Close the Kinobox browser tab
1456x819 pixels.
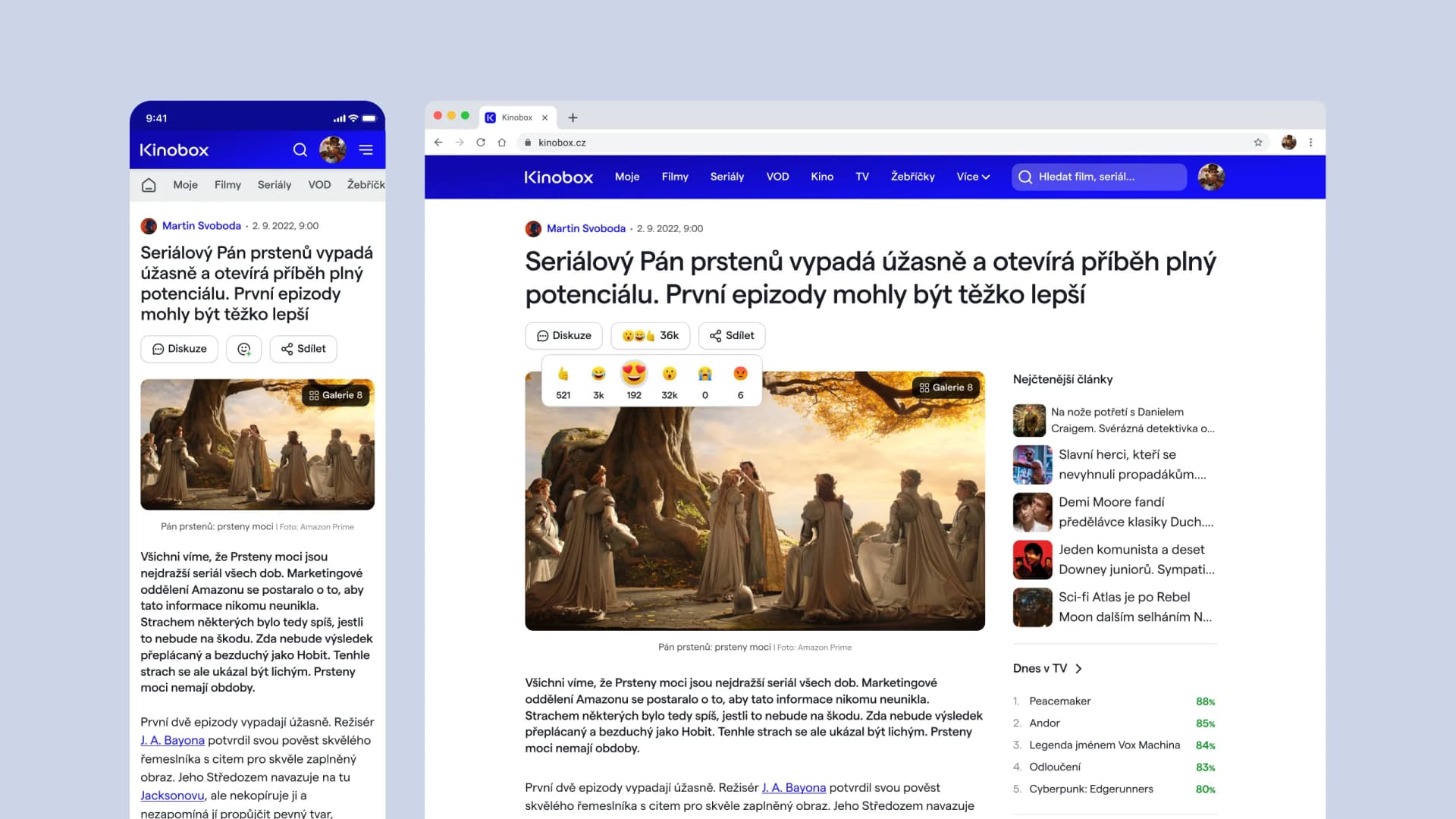[x=544, y=118]
